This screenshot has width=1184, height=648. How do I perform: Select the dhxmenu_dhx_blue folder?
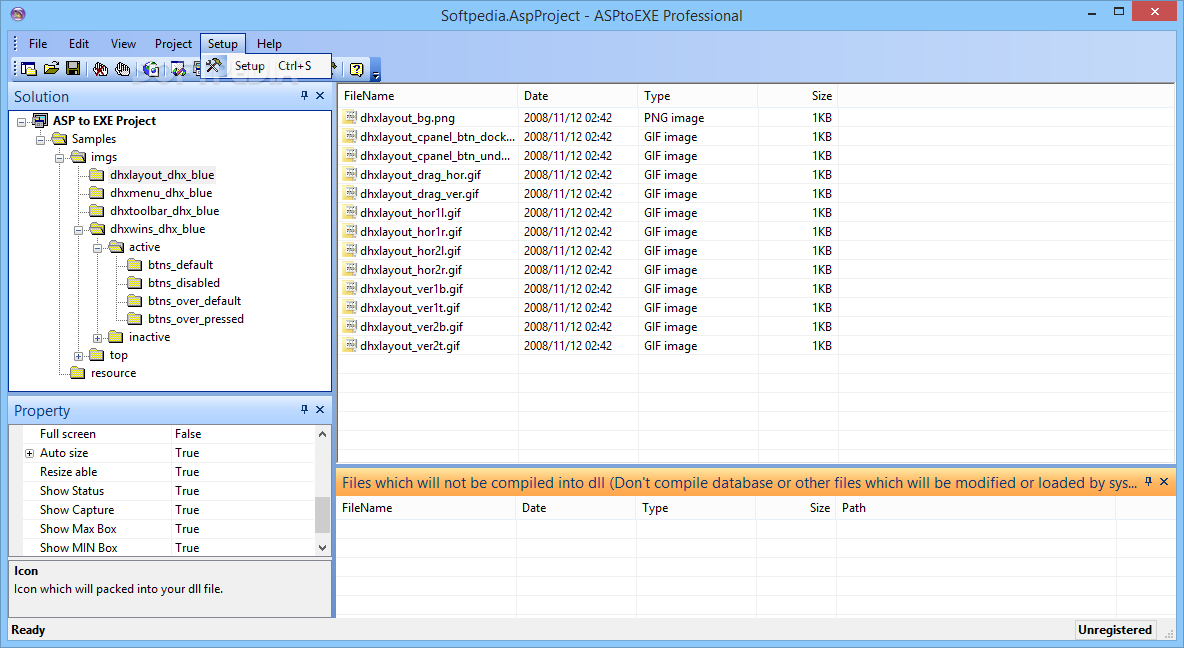point(161,193)
